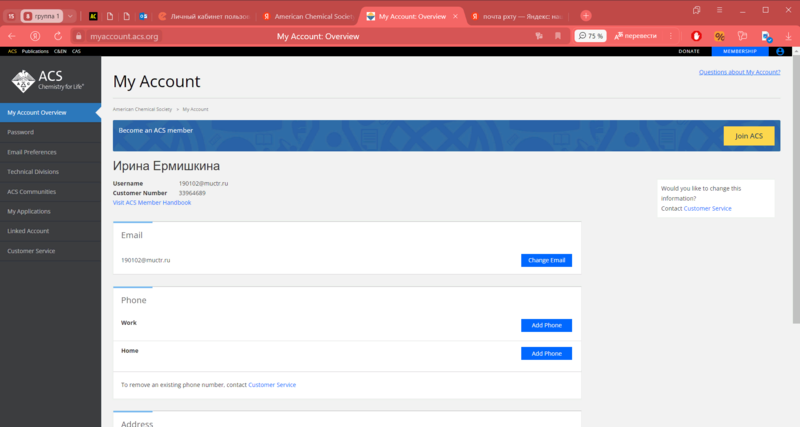
Task: Click the MEMBERSHIP button in top bar
Action: pyautogui.click(x=740, y=51)
